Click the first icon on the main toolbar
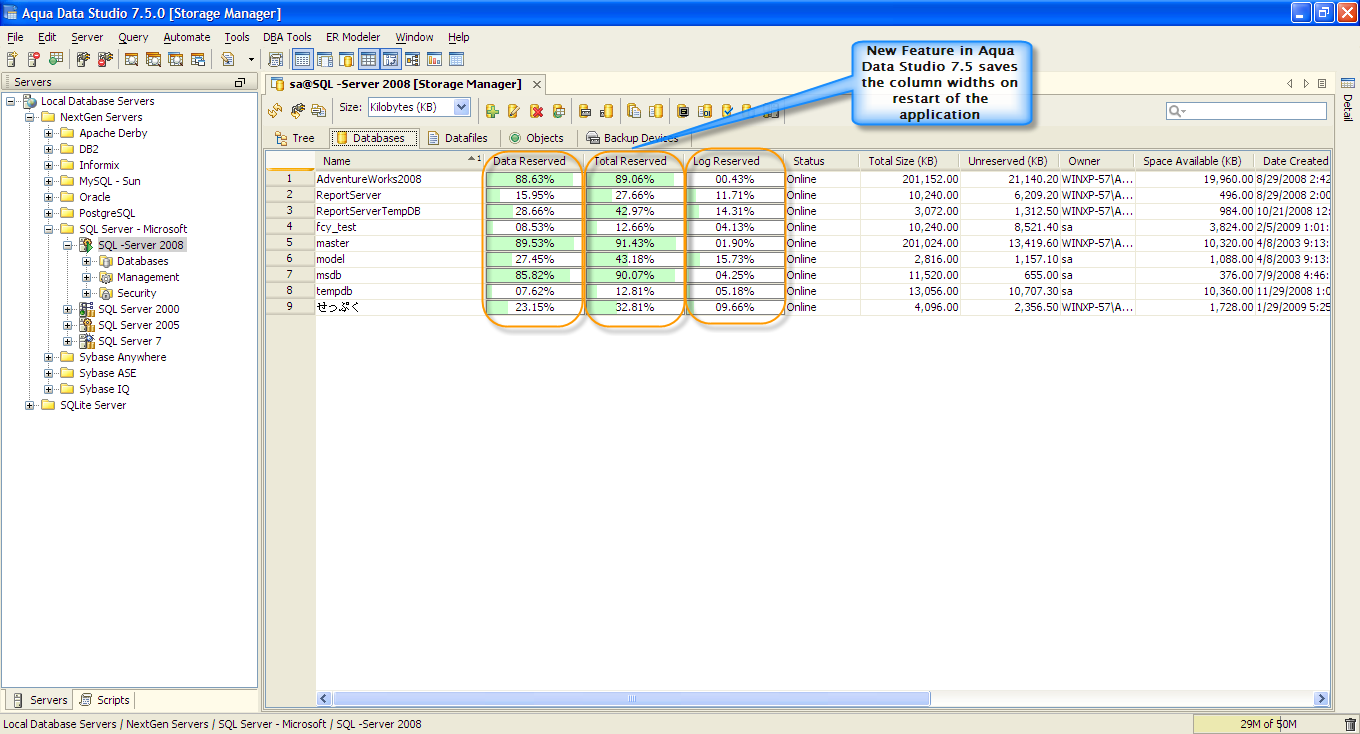 tap(12, 60)
